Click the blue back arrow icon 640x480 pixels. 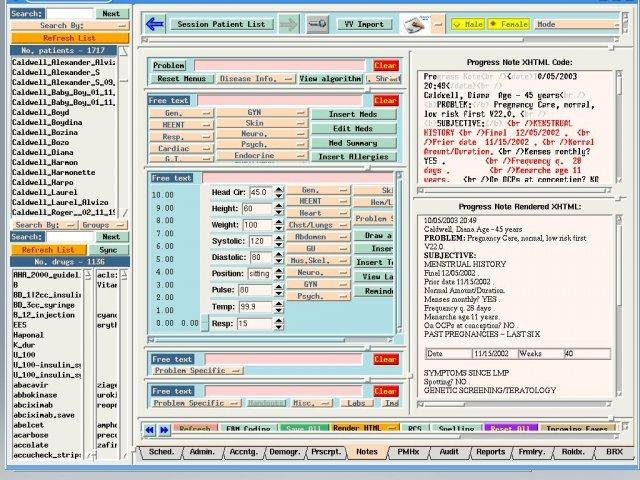tap(155, 23)
